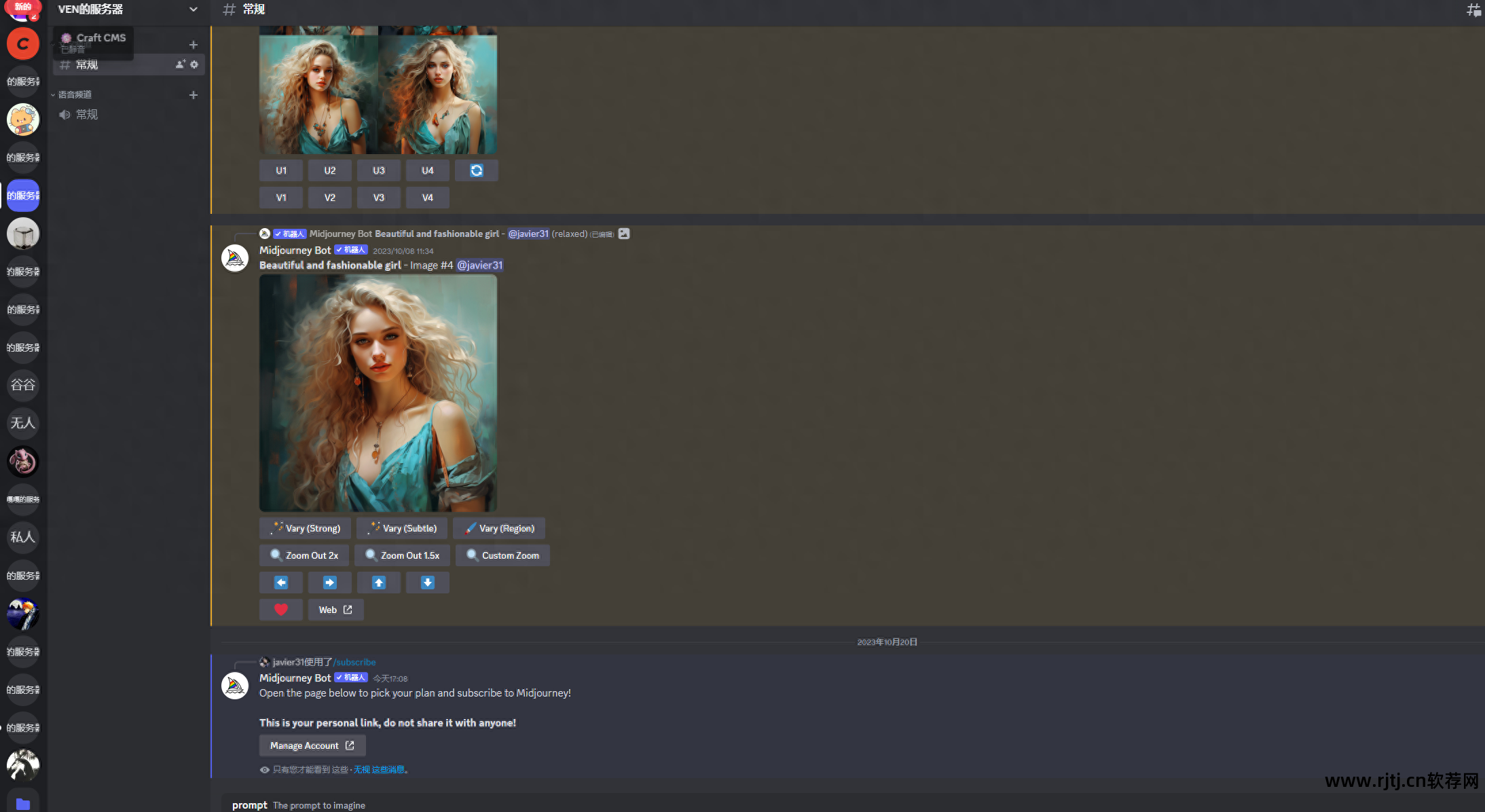Click invite people icon on 常规 channel
This screenshot has width=1485, height=812.
[180, 64]
